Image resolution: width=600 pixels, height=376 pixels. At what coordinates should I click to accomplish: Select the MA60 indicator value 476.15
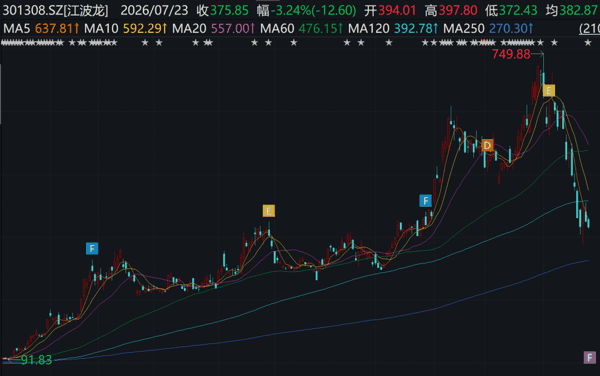click(321, 28)
